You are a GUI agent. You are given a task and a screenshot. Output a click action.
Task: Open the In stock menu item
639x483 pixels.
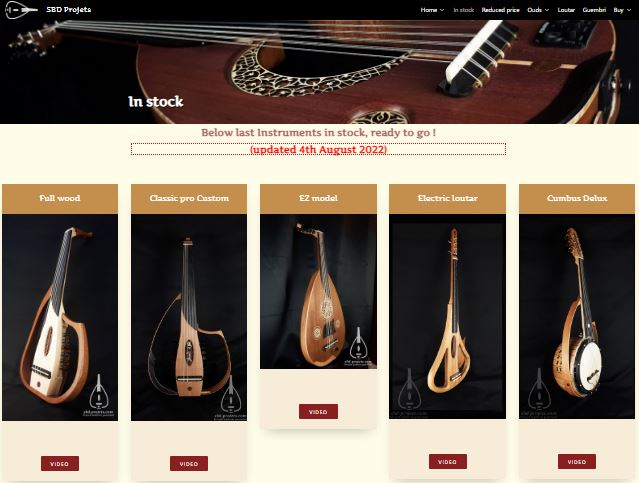(464, 10)
